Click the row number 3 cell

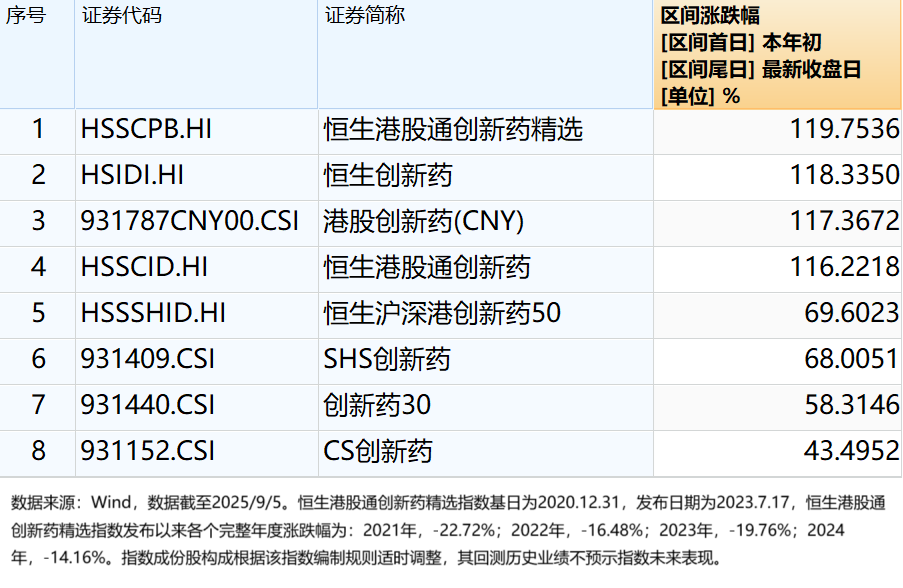(37, 221)
